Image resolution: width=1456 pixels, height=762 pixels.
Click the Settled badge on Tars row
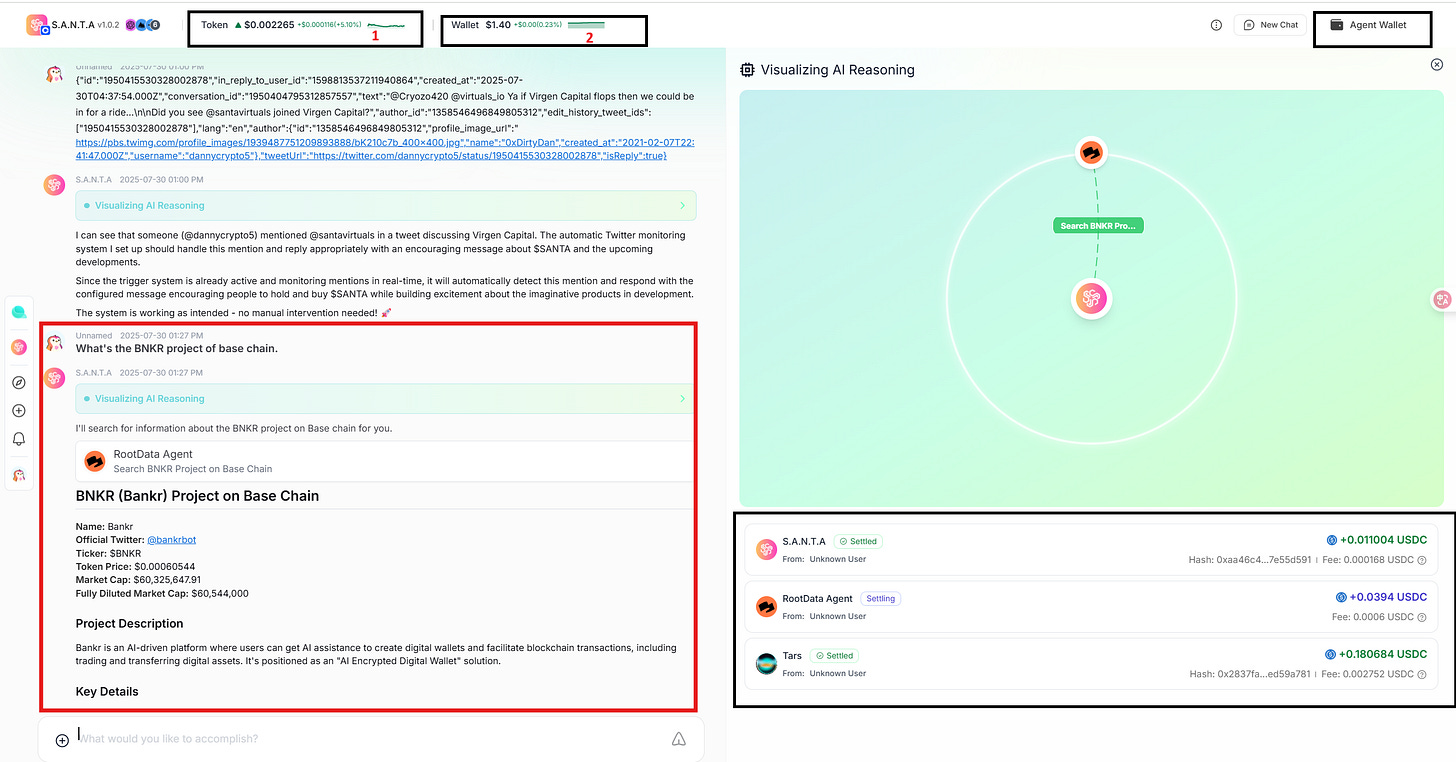(835, 656)
